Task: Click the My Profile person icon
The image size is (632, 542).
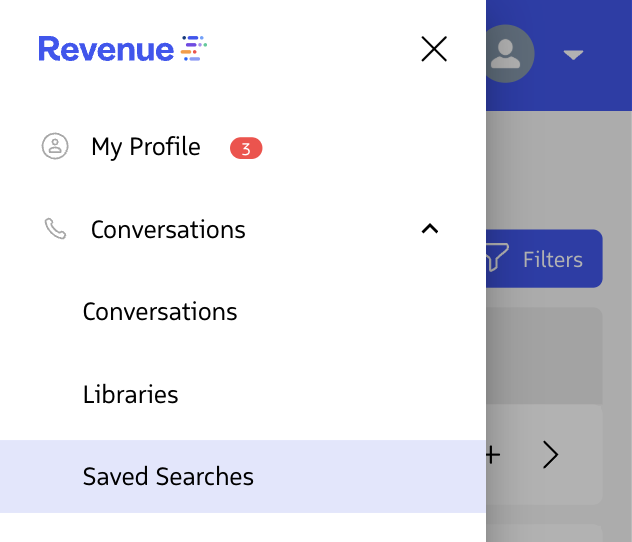Action: tap(55, 146)
